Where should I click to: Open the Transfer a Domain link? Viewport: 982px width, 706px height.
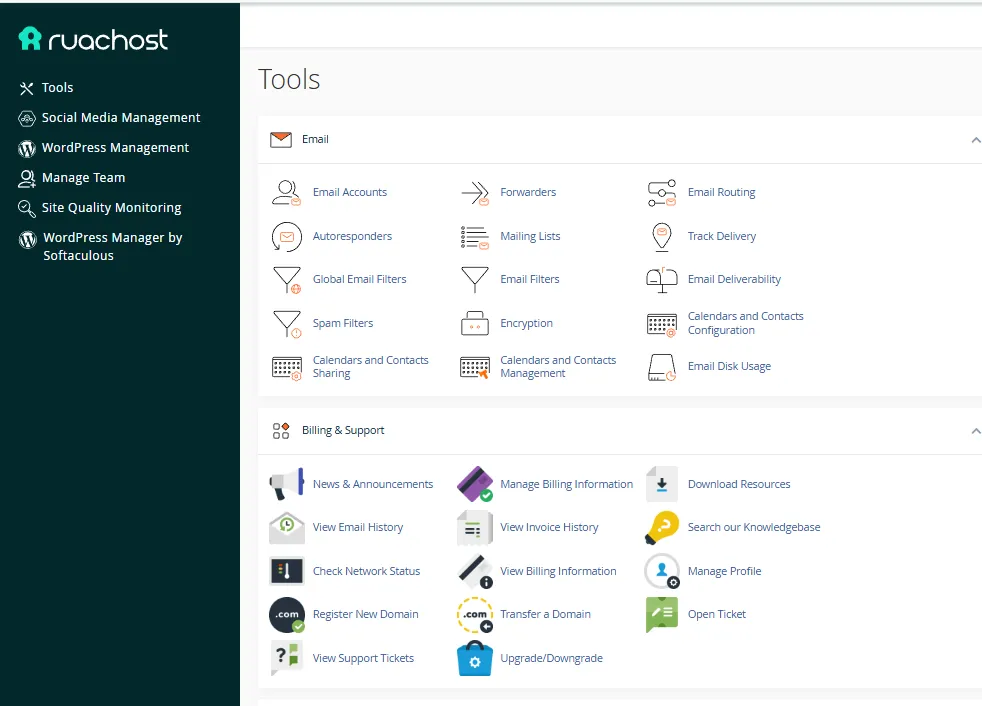(x=545, y=615)
